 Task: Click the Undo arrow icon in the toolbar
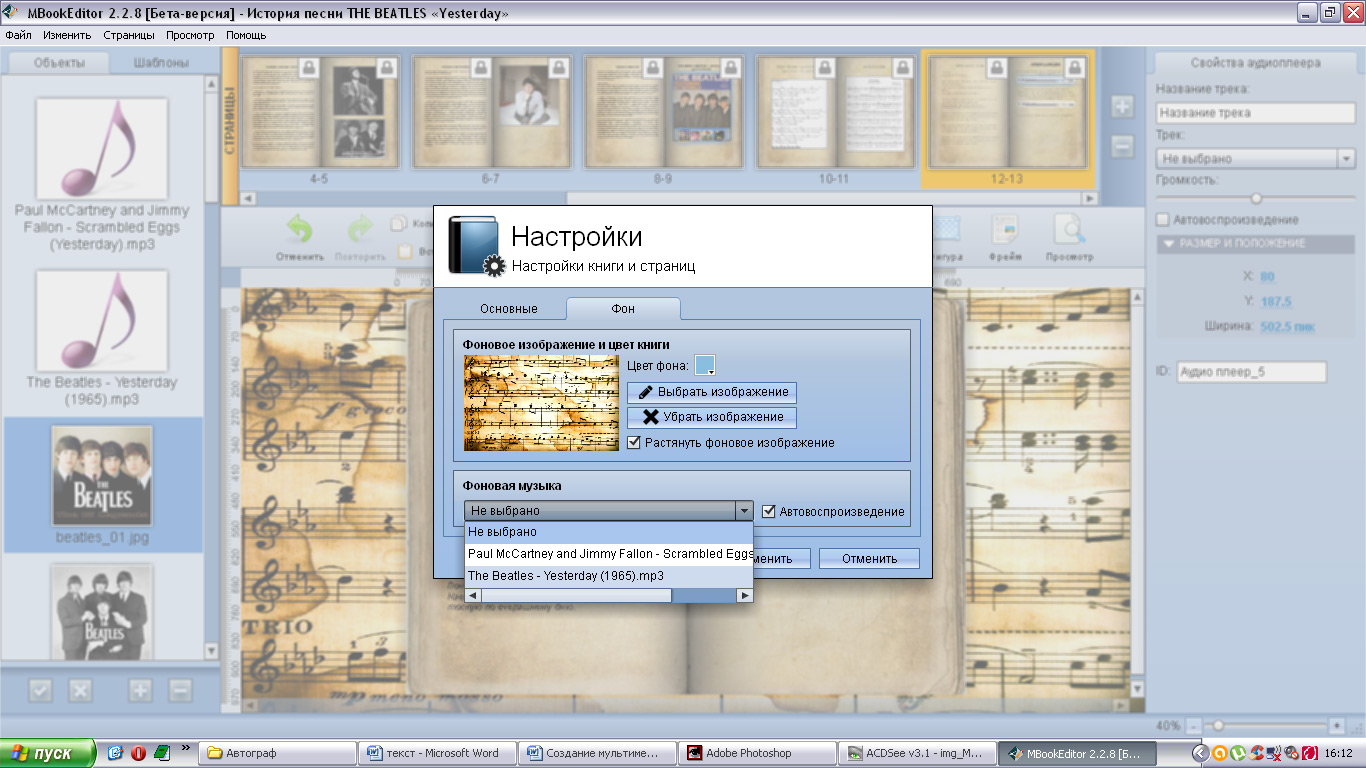[300, 230]
